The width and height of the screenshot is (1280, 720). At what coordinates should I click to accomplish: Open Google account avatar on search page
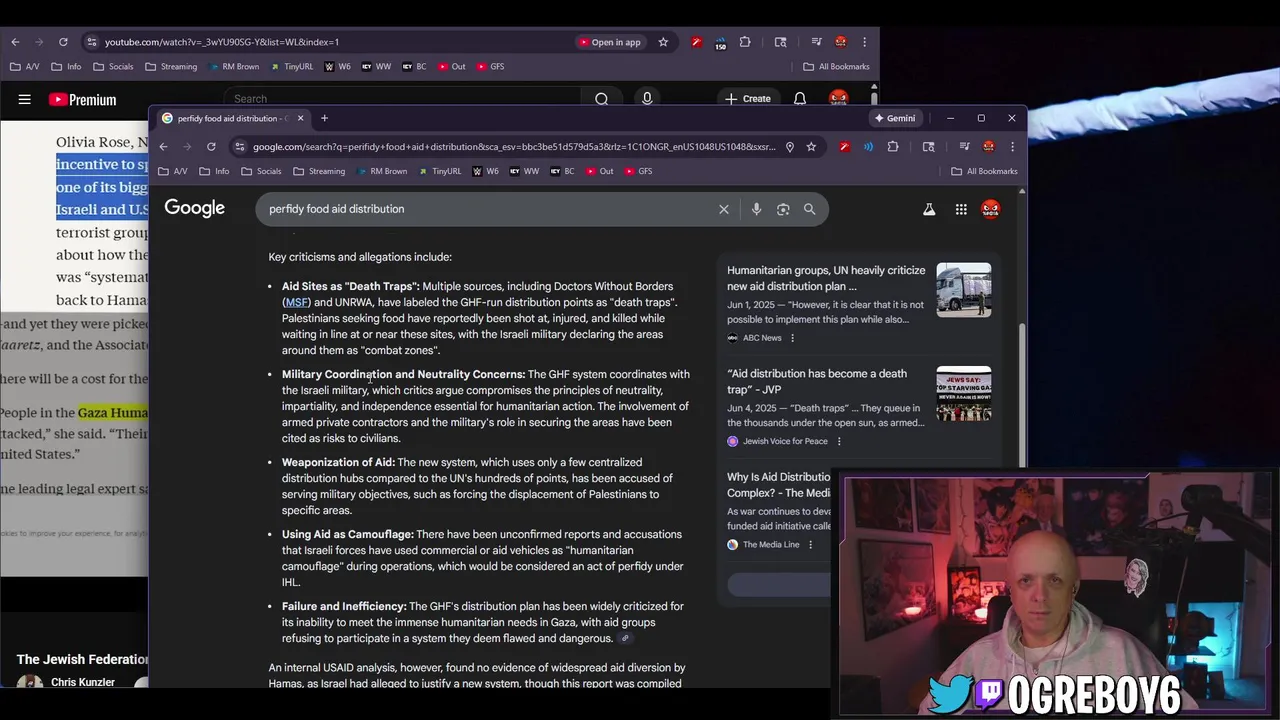point(990,209)
